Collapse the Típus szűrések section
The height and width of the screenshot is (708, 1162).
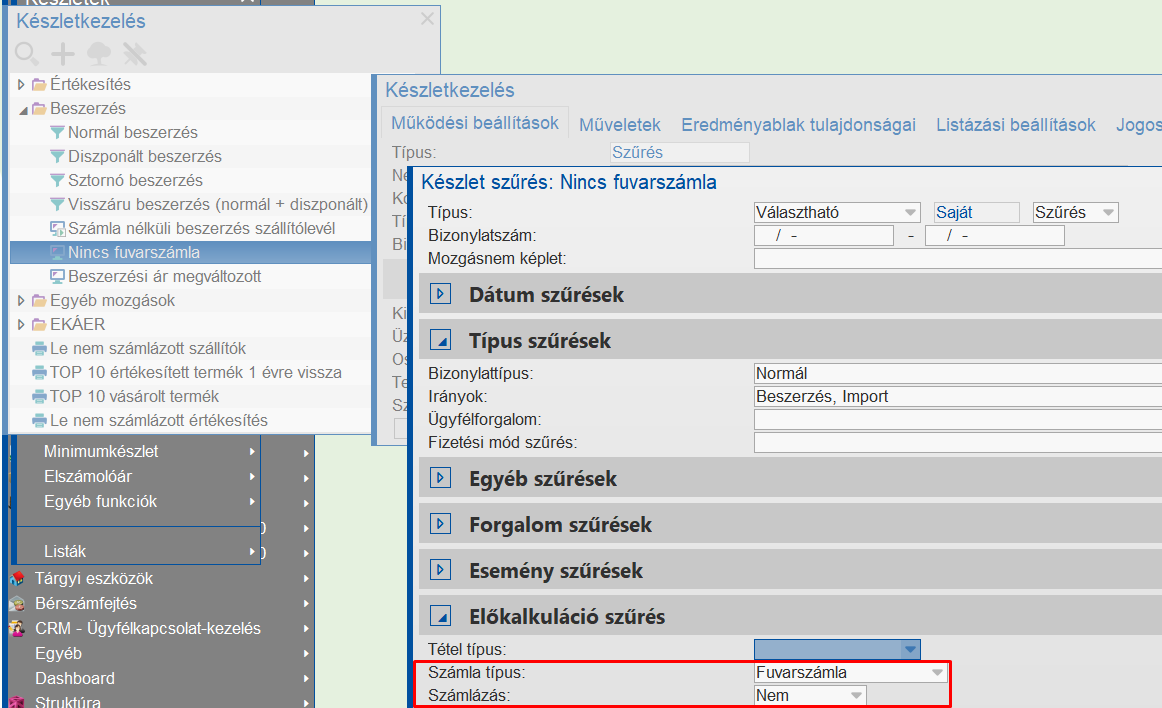pyautogui.click(x=440, y=340)
